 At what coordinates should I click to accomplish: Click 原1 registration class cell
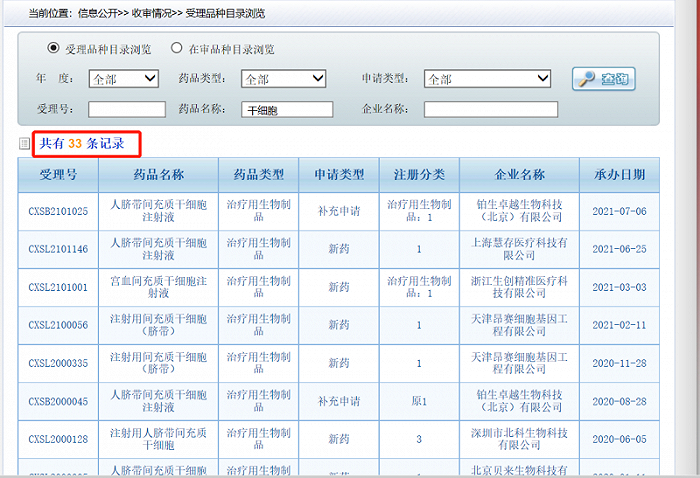tap(419, 401)
